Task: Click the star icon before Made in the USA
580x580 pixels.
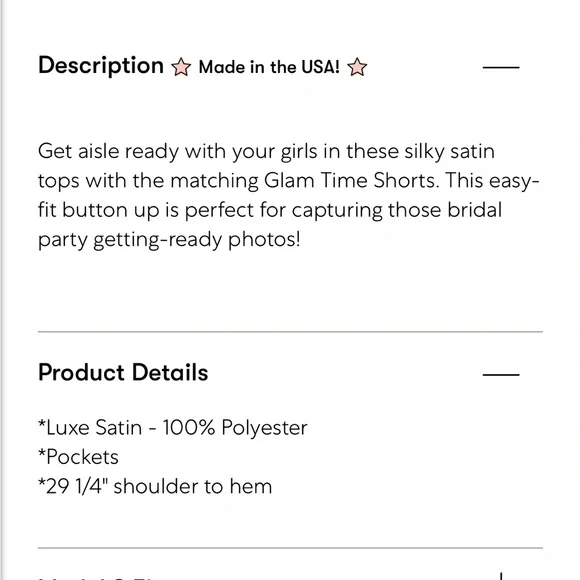Action: pos(181,67)
